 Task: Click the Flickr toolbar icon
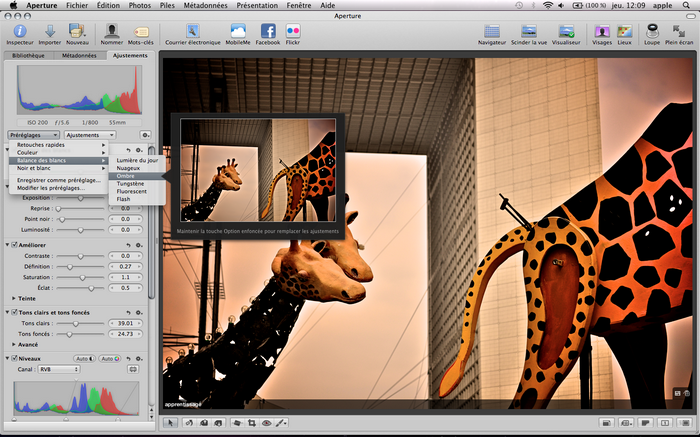(x=293, y=31)
